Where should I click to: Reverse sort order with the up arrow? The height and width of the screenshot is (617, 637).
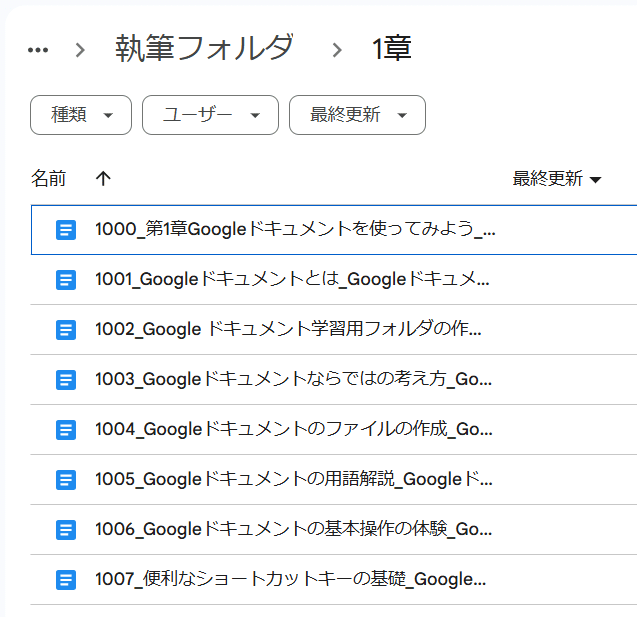point(103,178)
